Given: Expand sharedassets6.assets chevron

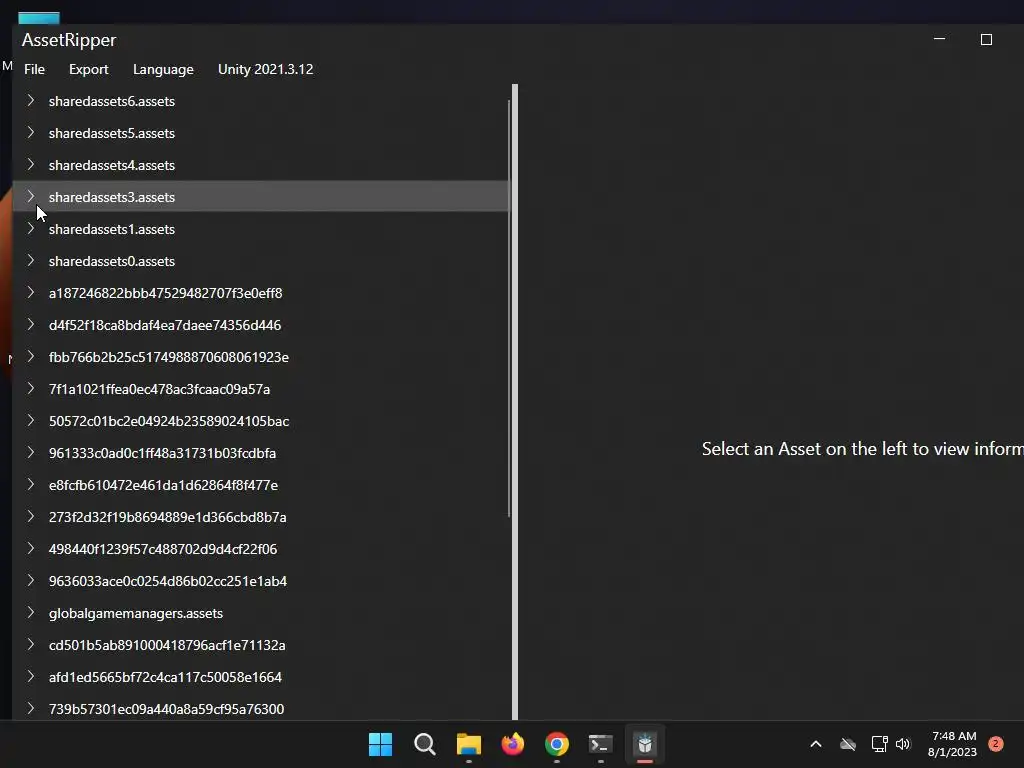Looking at the screenshot, I should click(x=30, y=101).
